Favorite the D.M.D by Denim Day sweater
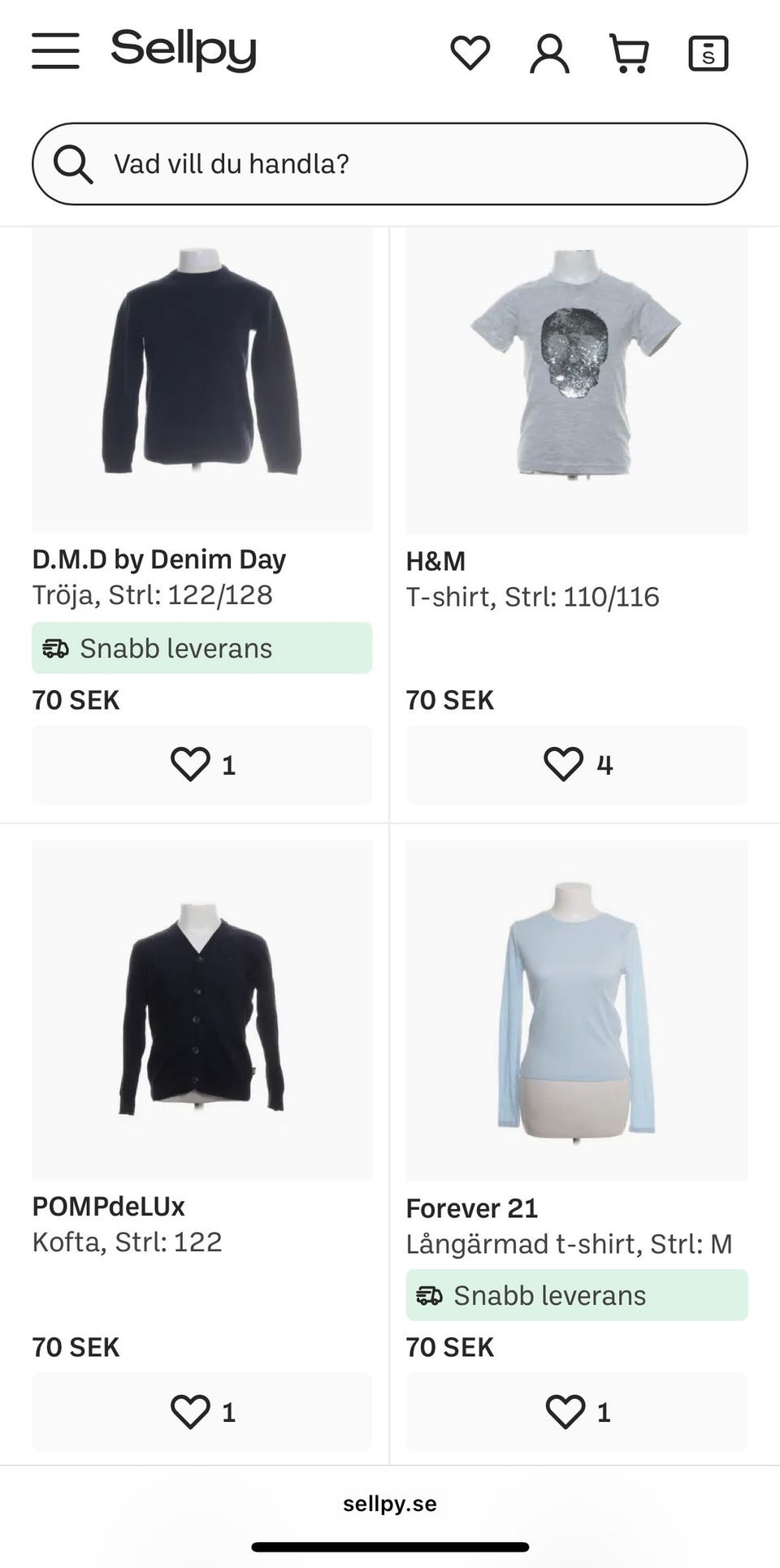 point(201,765)
